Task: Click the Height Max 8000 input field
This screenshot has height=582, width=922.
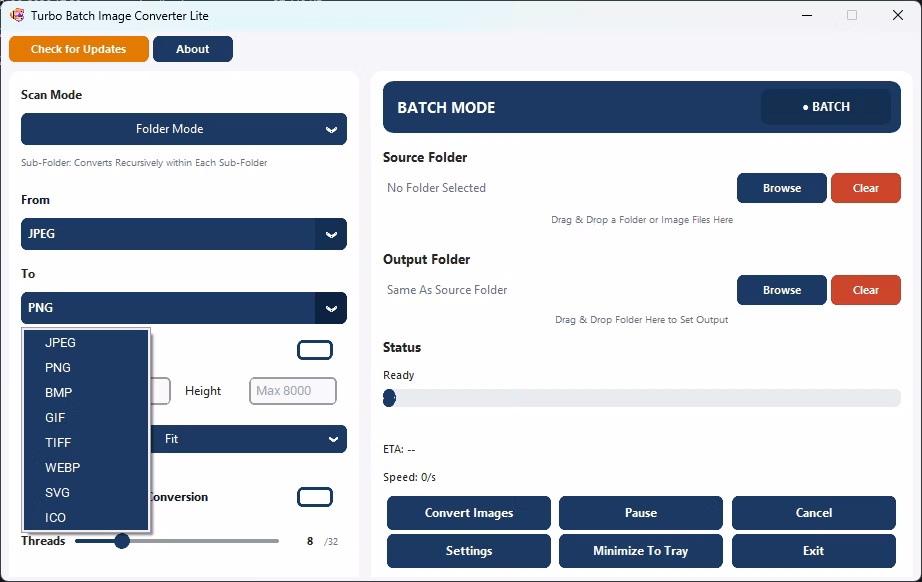Action: 293,391
